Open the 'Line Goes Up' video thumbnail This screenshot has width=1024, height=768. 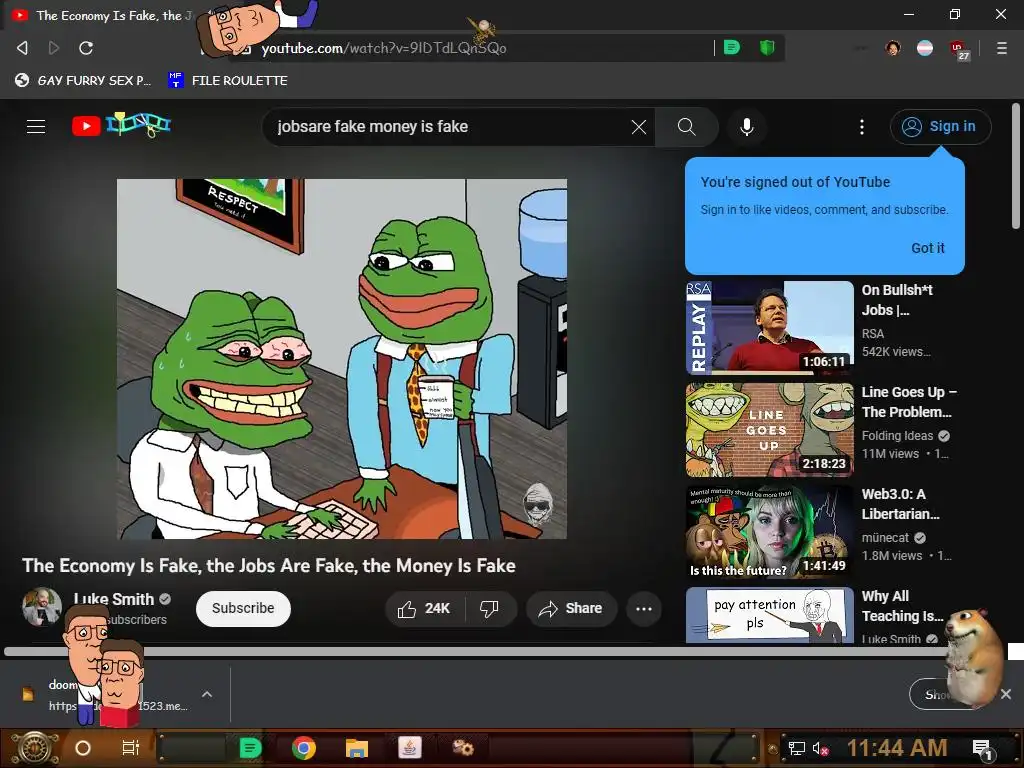[x=769, y=430]
